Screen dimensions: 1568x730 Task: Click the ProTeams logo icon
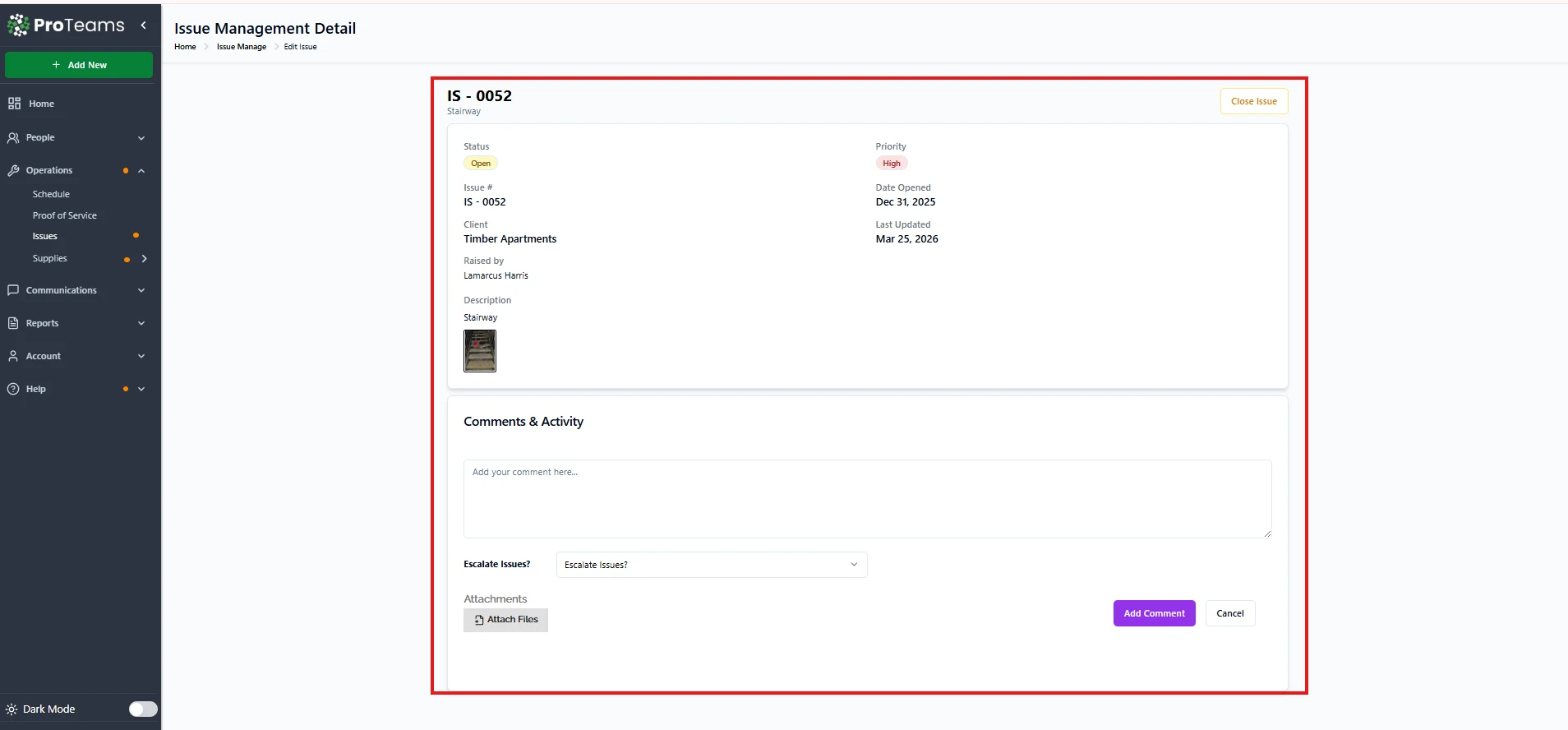point(18,25)
